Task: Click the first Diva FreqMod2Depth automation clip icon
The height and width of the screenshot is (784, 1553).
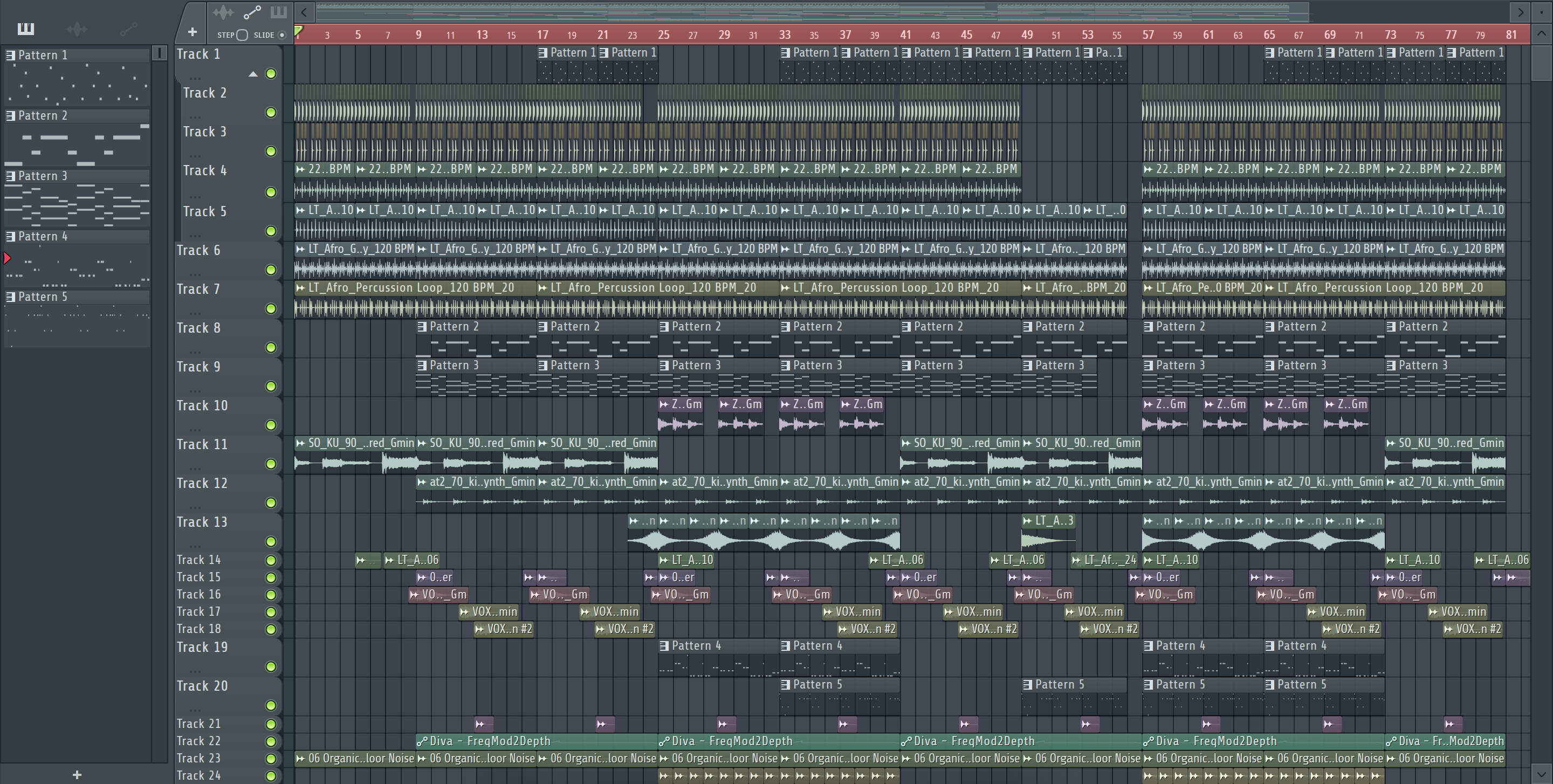Action: [422, 741]
